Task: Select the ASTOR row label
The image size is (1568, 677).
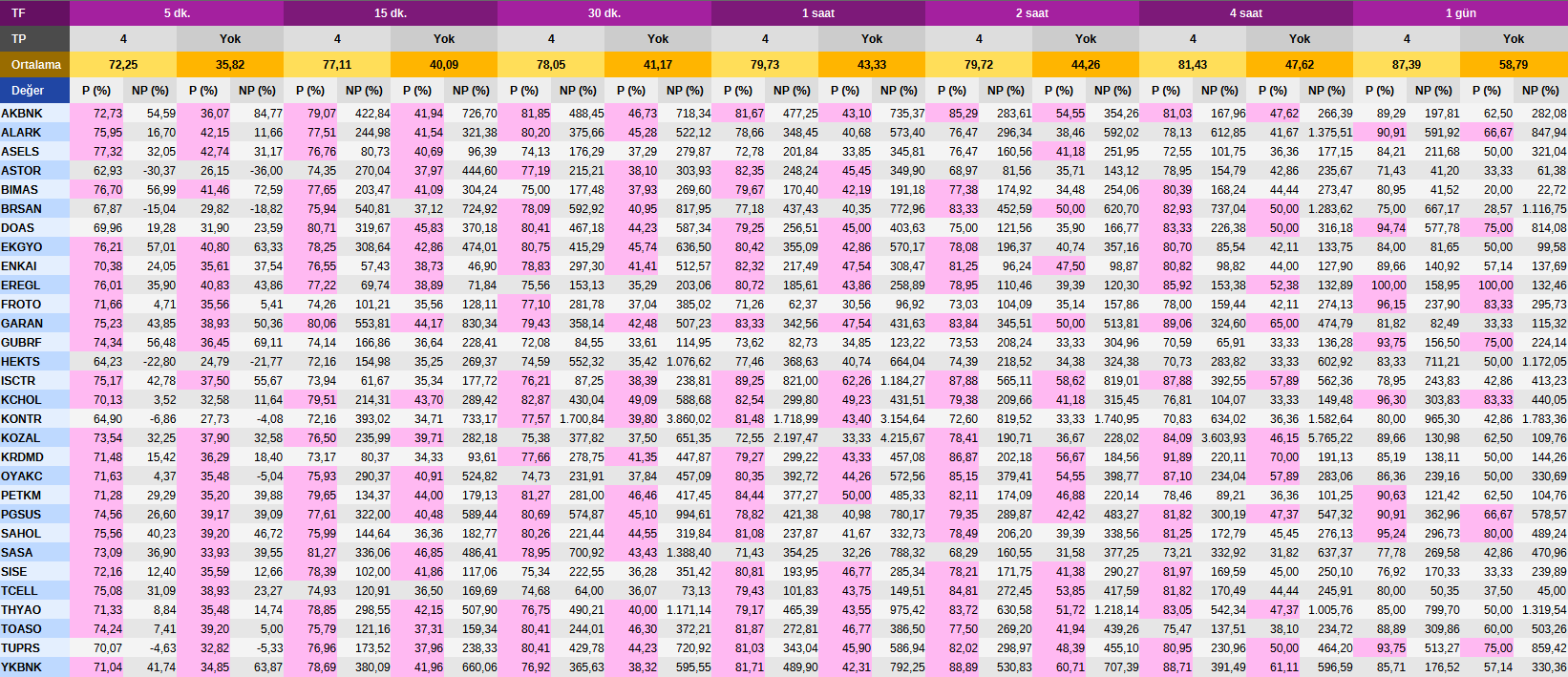Action: [34, 171]
